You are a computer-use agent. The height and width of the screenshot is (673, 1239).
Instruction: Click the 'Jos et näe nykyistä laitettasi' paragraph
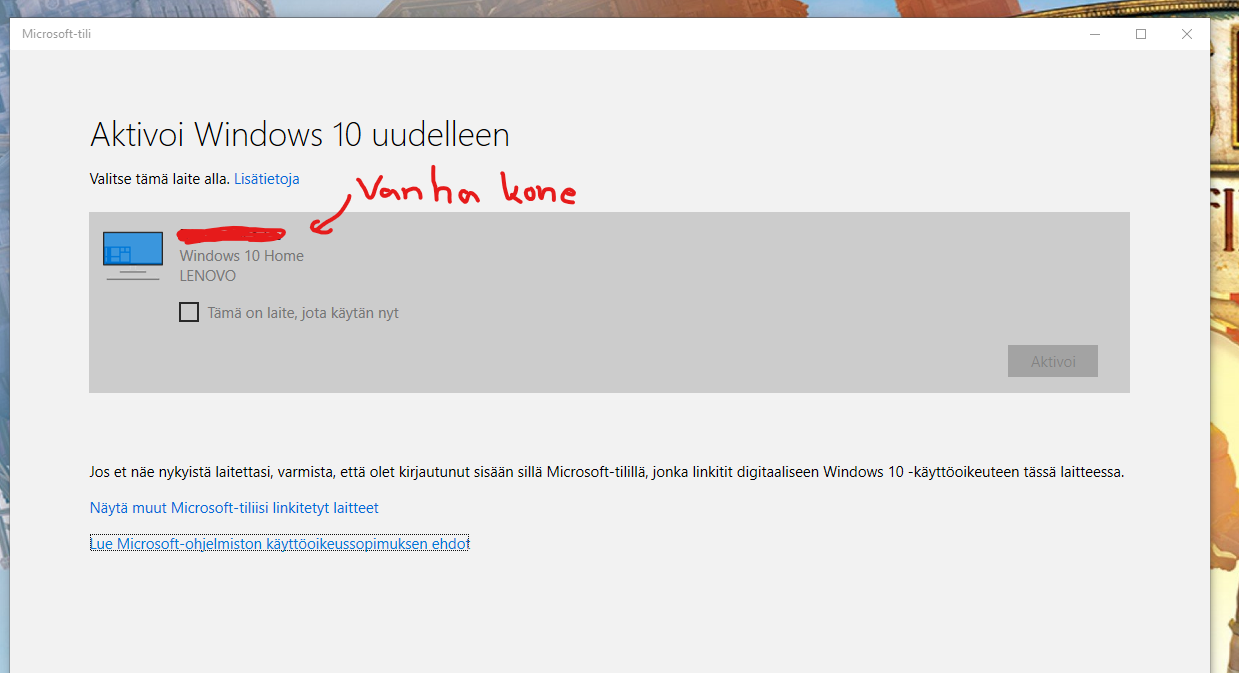point(607,472)
